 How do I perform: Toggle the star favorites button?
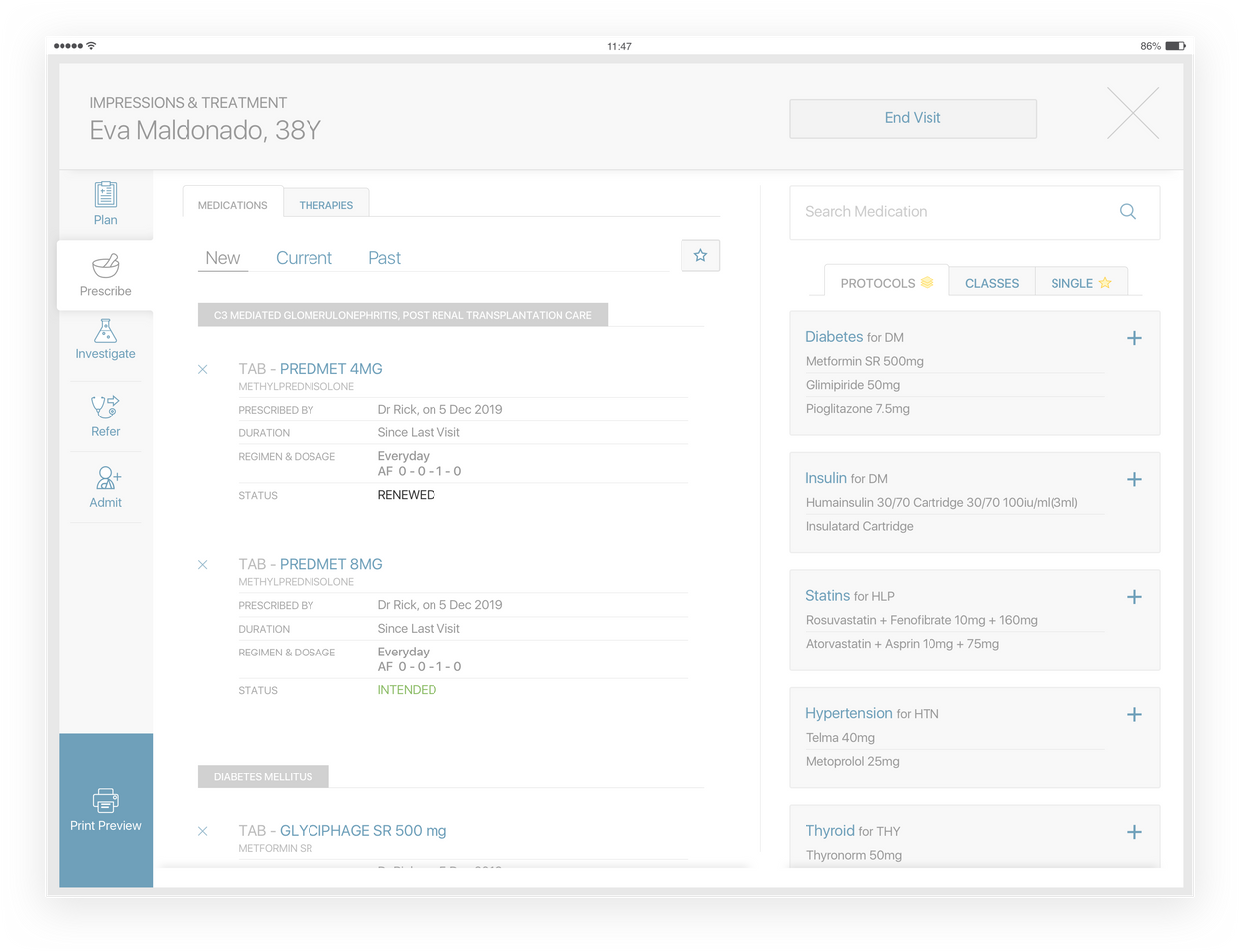tap(700, 256)
